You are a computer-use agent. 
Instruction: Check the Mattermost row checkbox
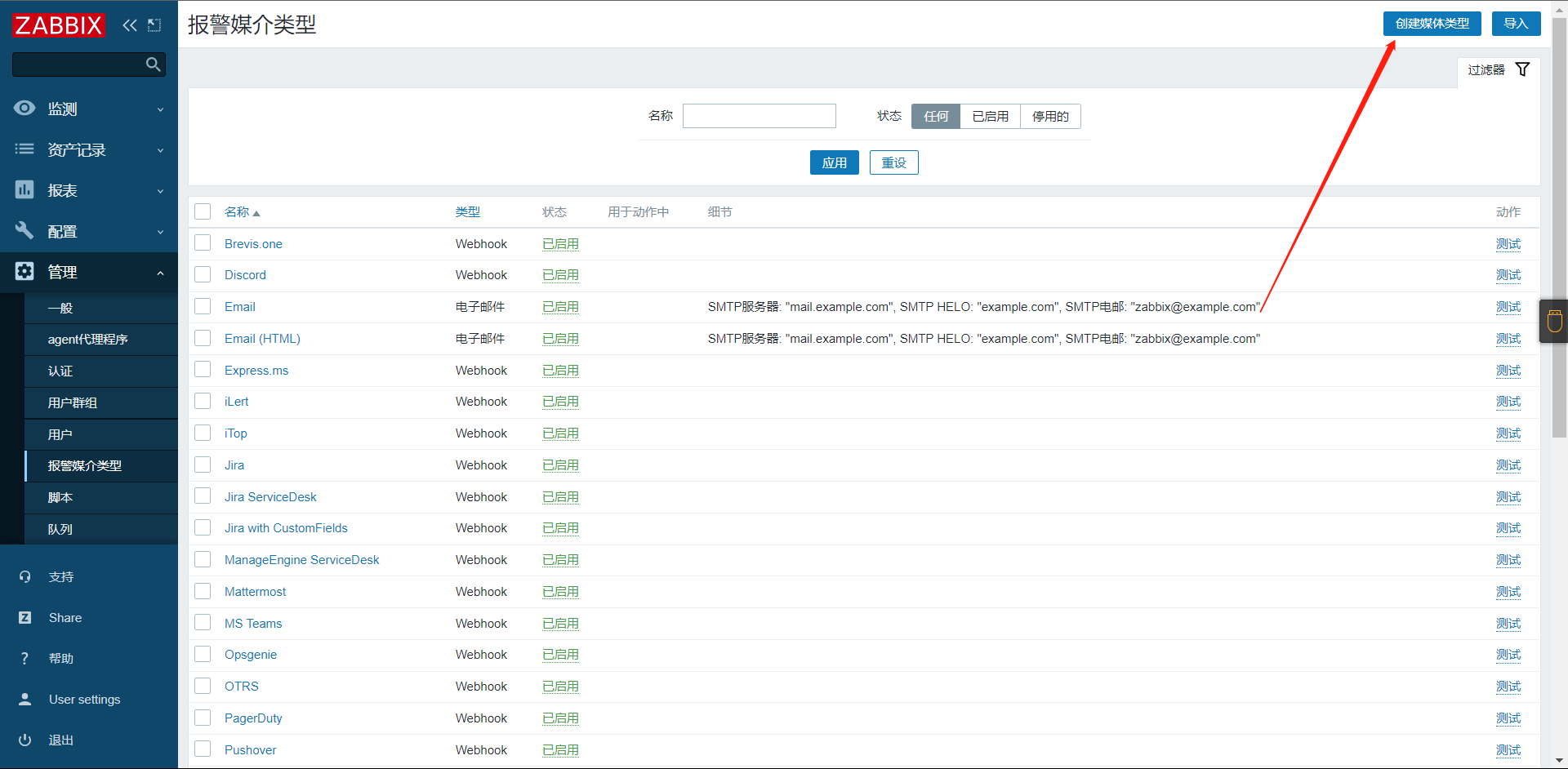(x=203, y=591)
